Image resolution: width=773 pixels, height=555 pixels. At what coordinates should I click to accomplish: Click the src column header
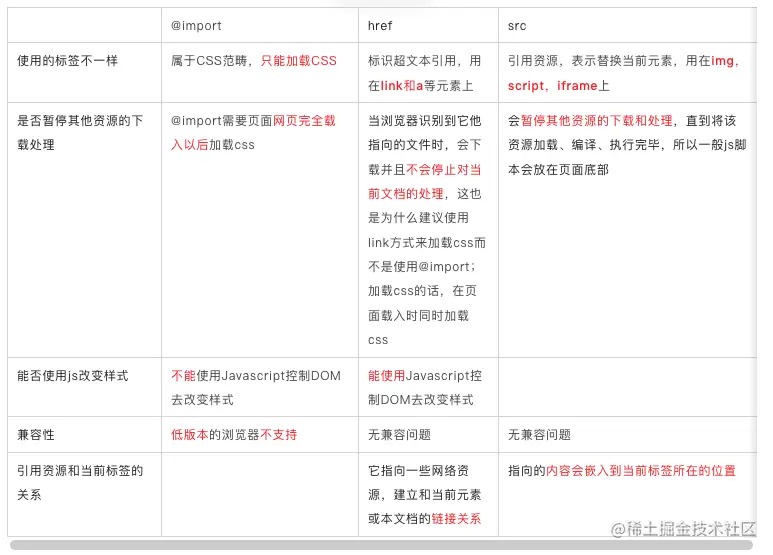[628, 26]
